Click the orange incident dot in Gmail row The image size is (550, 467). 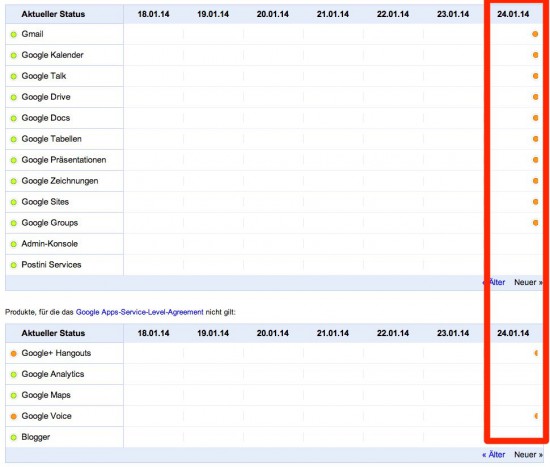click(535, 34)
